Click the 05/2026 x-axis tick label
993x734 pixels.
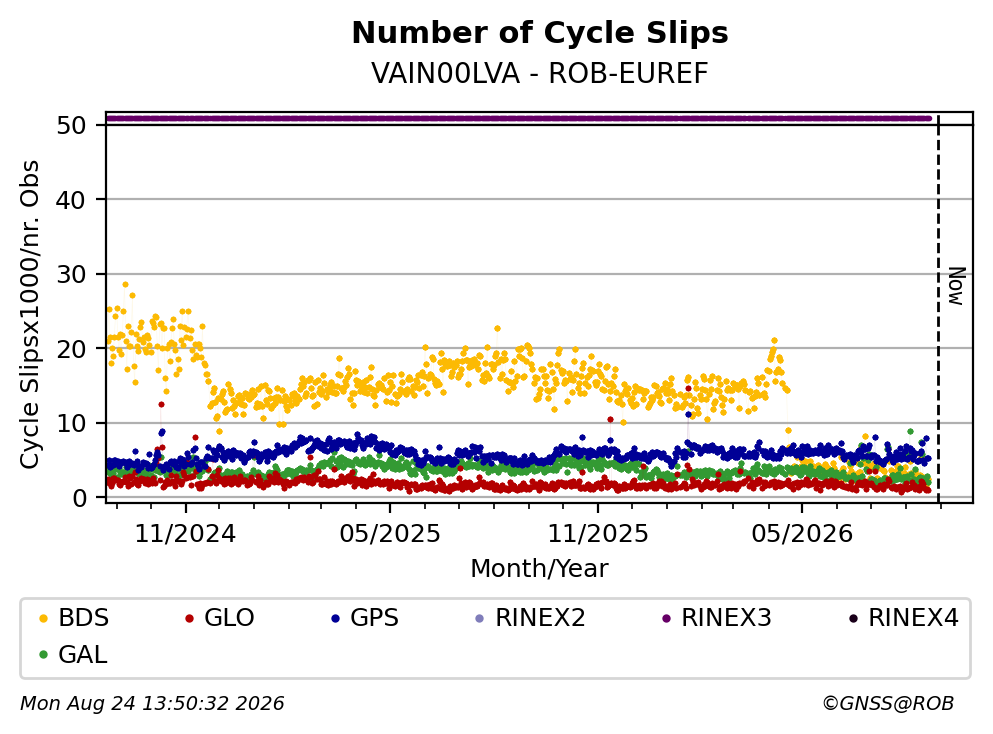pos(802,534)
